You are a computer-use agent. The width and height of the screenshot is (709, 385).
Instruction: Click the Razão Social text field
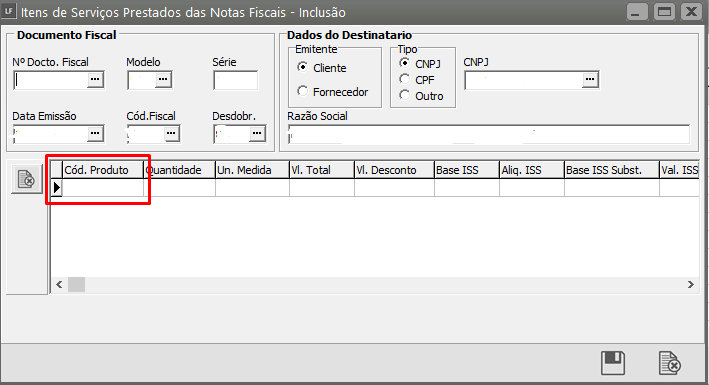tap(489, 134)
